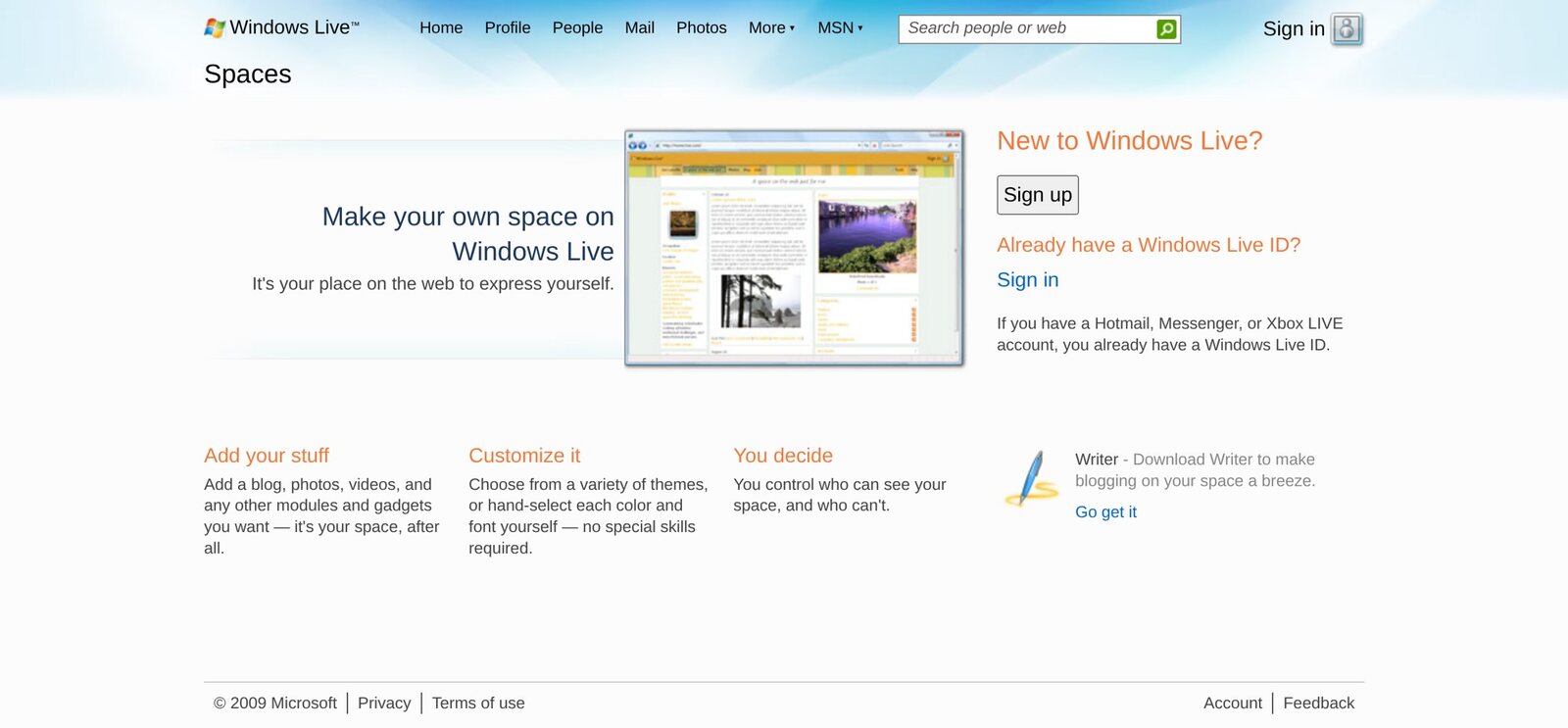Click the Feedback footer link
Image resolution: width=1568 pixels, height=728 pixels.
(1319, 704)
